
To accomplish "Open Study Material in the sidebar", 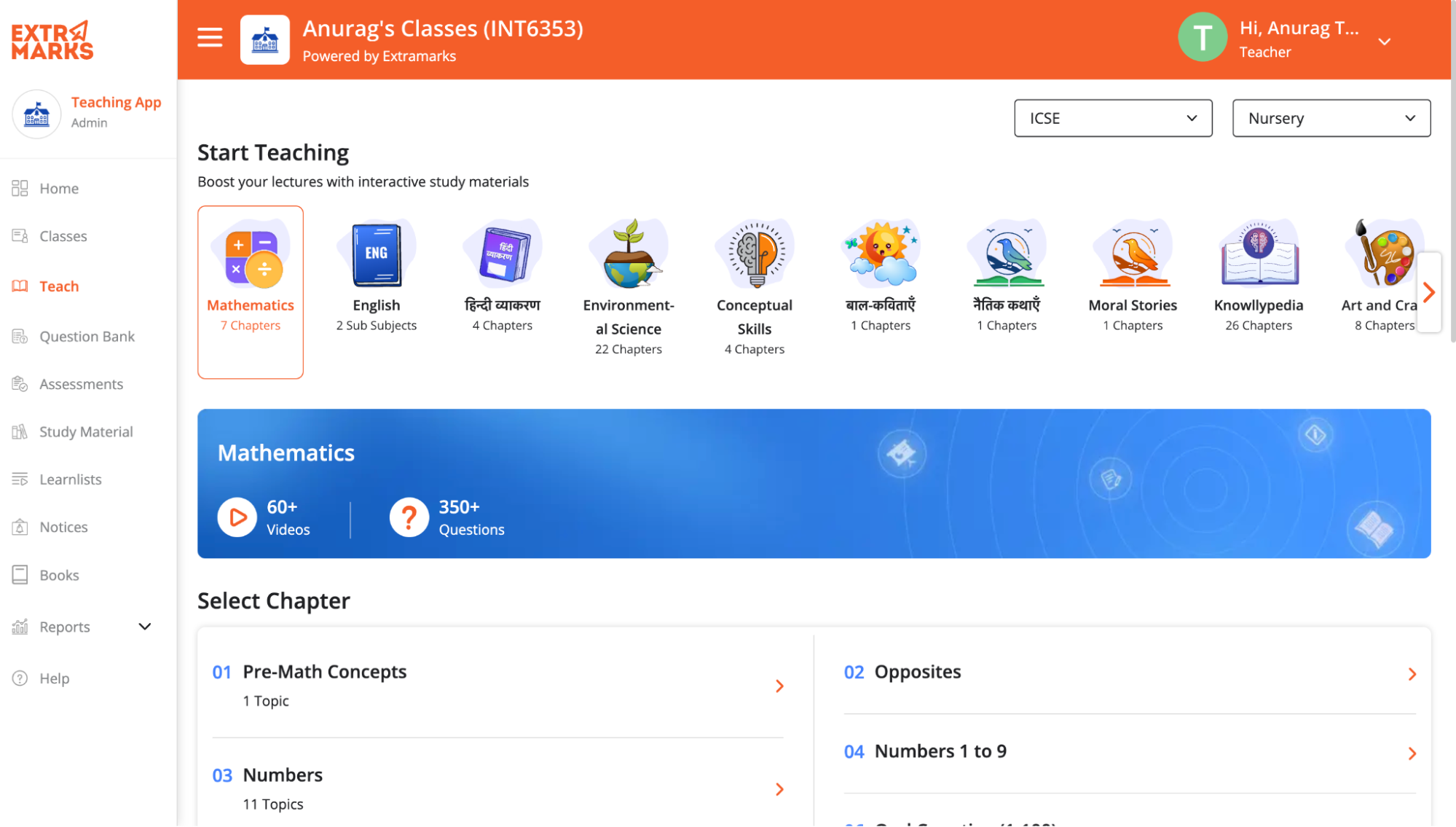I will point(86,432).
